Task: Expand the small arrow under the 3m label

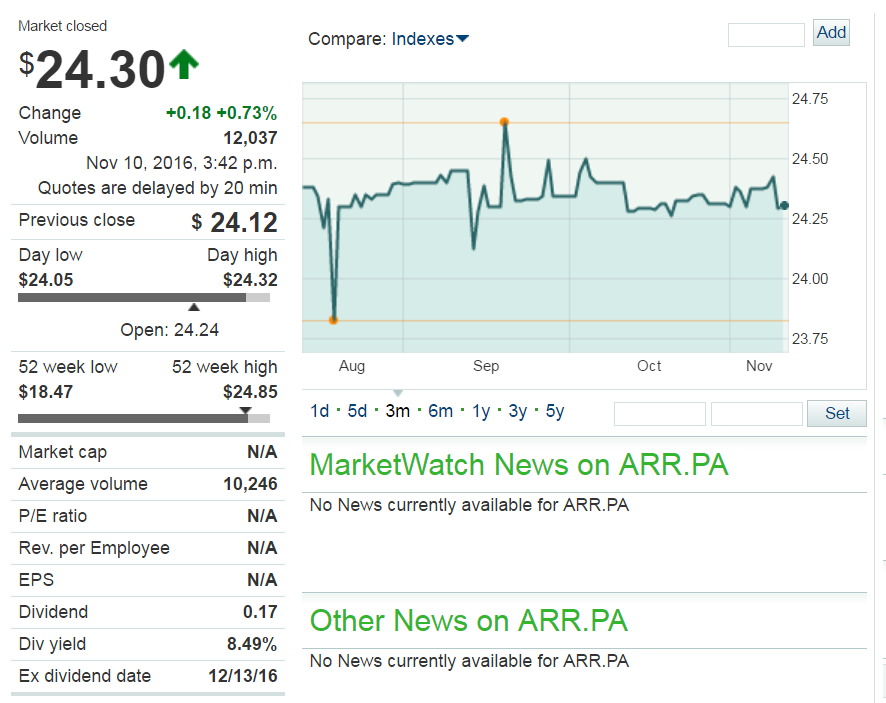Action: click(398, 393)
